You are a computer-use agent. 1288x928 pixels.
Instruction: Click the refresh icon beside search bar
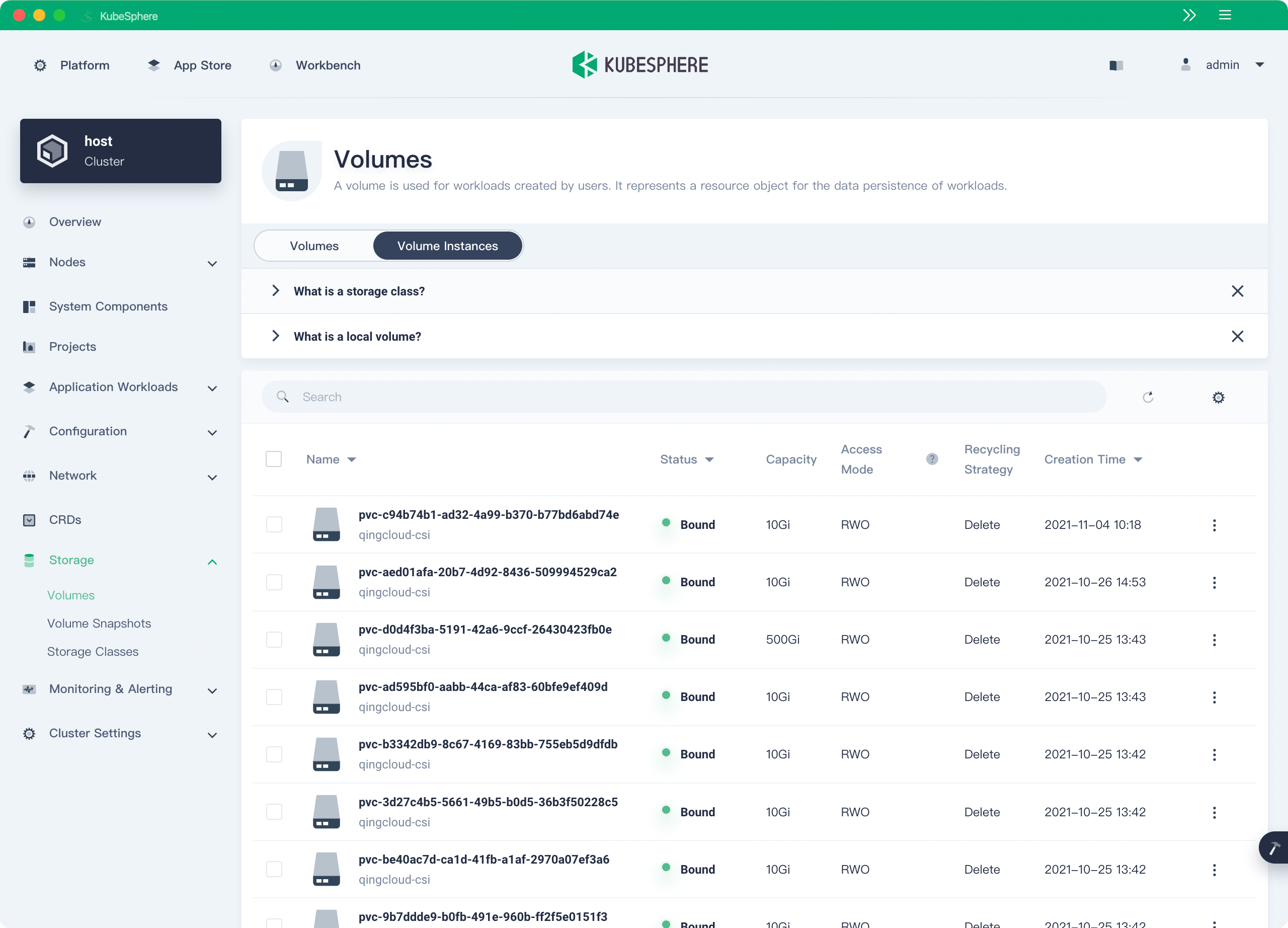point(1148,397)
